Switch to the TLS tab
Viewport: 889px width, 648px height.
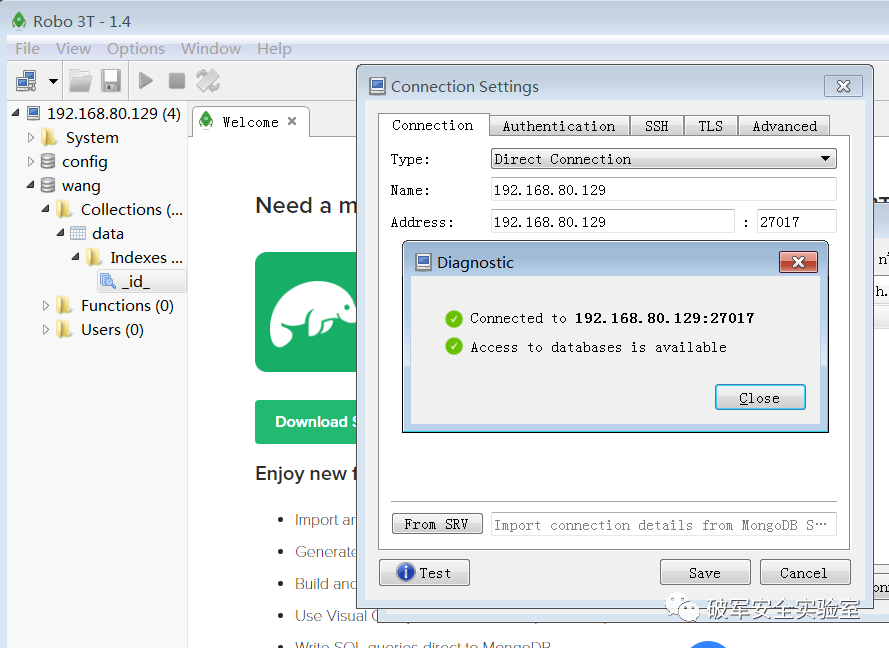pyautogui.click(x=710, y=126)
